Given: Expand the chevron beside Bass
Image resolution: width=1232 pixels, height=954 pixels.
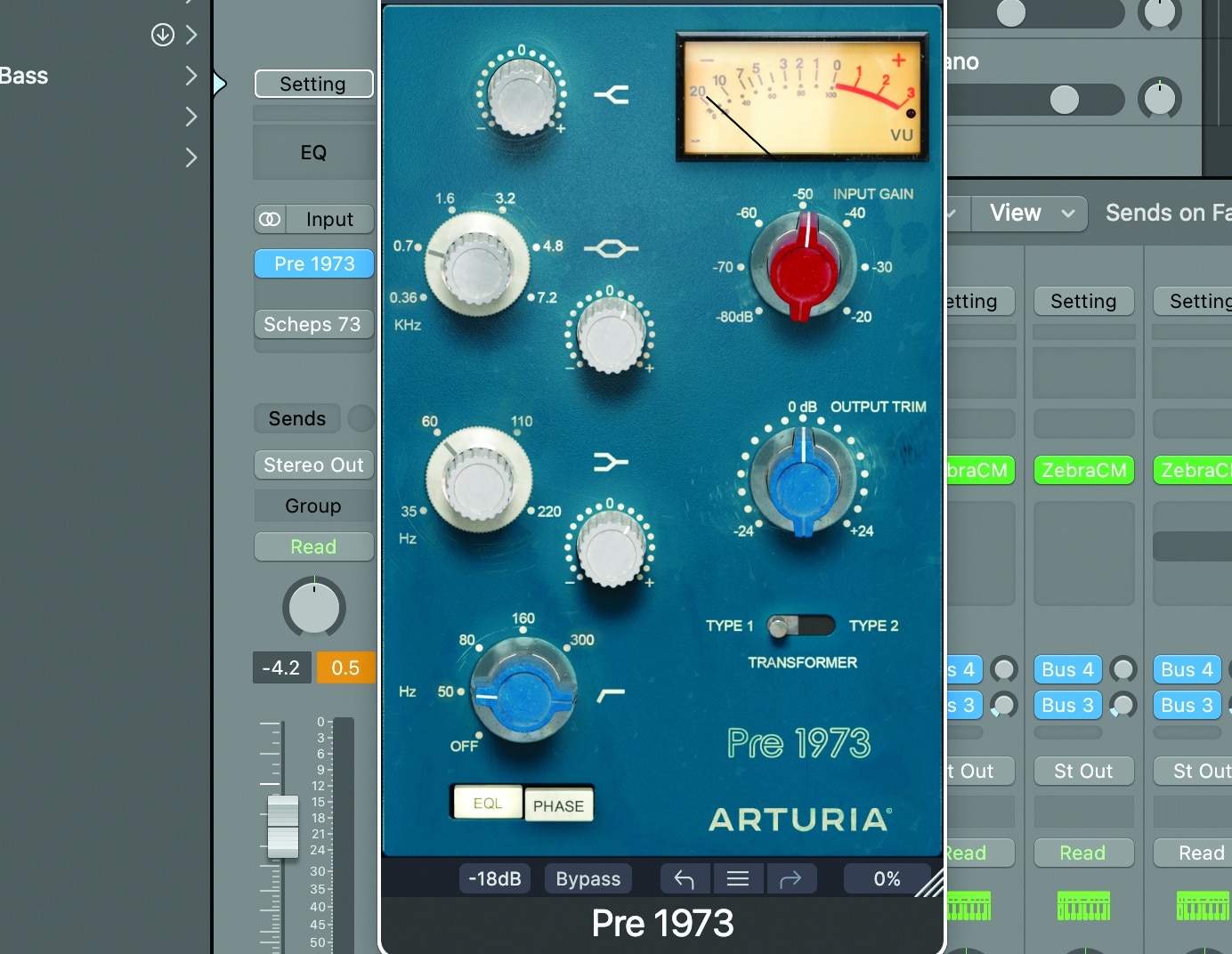Looking at the screenshot, I should (190, 76).
